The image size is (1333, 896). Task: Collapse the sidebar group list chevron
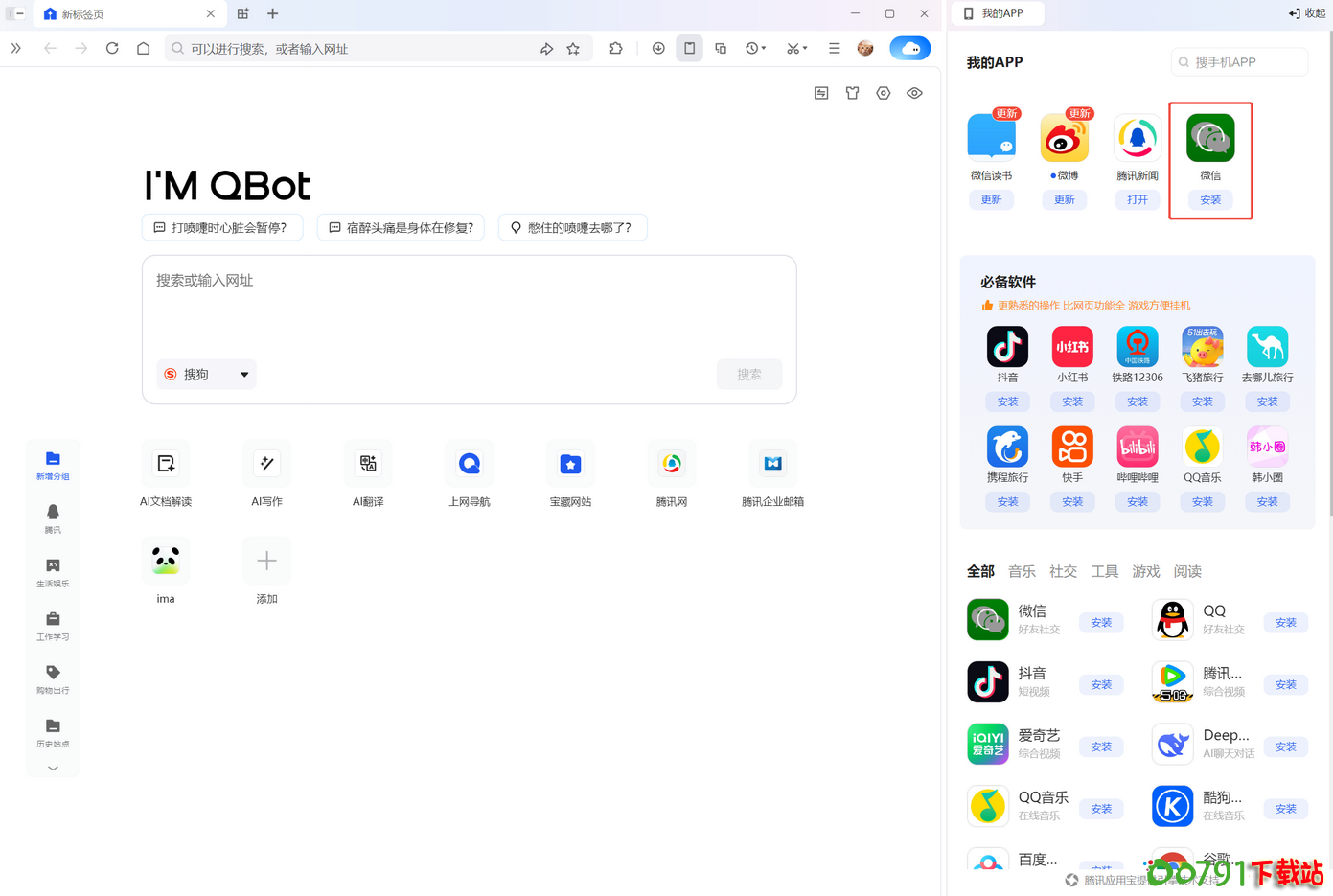pos(53,768)
